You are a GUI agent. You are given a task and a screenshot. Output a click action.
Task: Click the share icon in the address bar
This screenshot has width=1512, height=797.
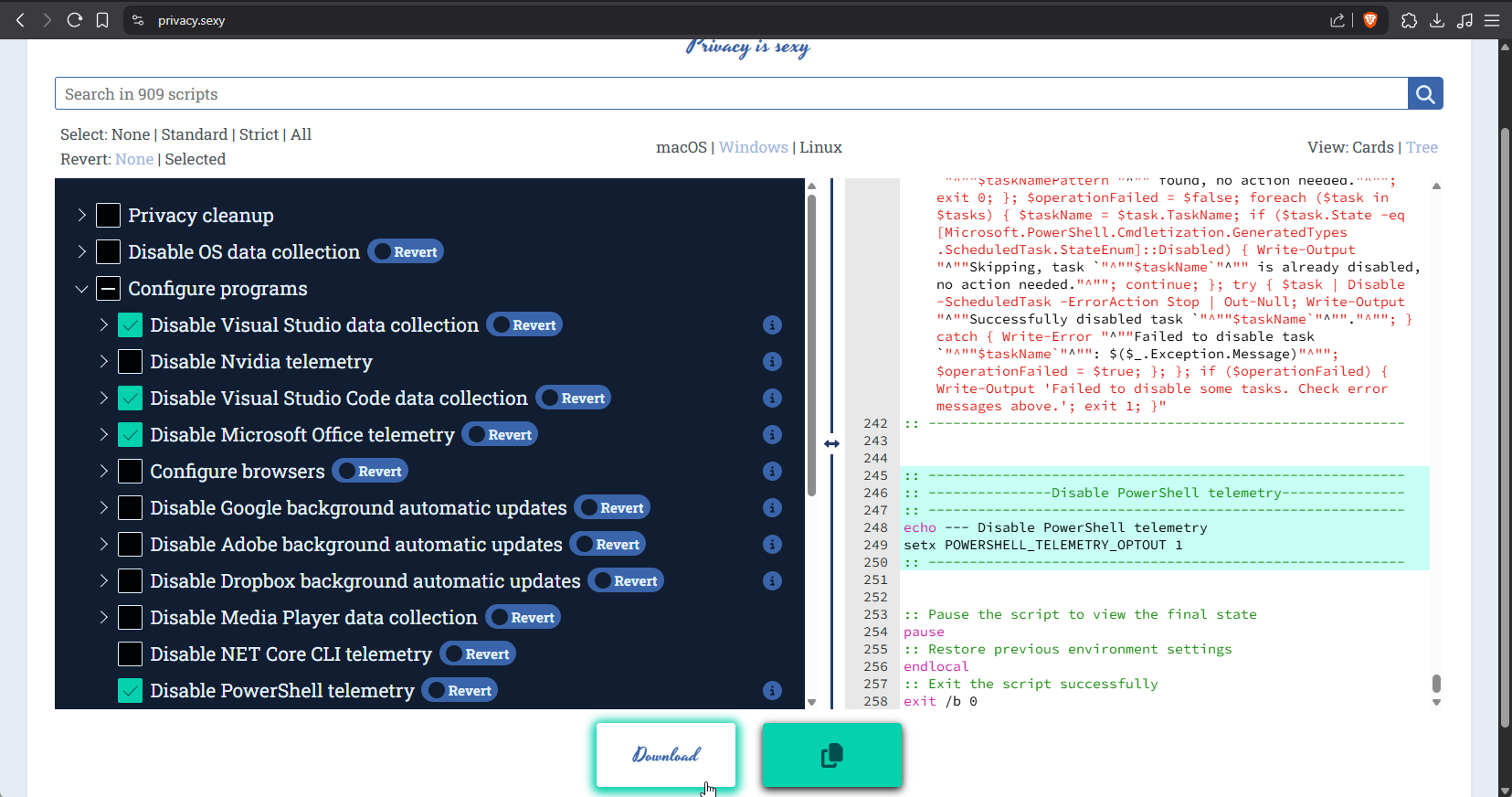pos(1338,20)
